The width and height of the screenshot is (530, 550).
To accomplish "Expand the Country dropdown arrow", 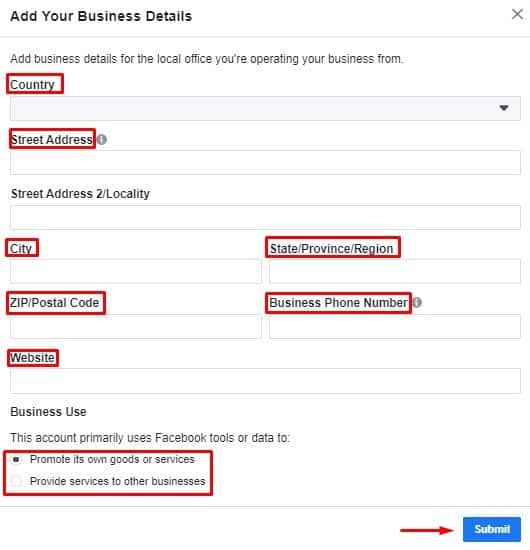I will coord(504,108).
